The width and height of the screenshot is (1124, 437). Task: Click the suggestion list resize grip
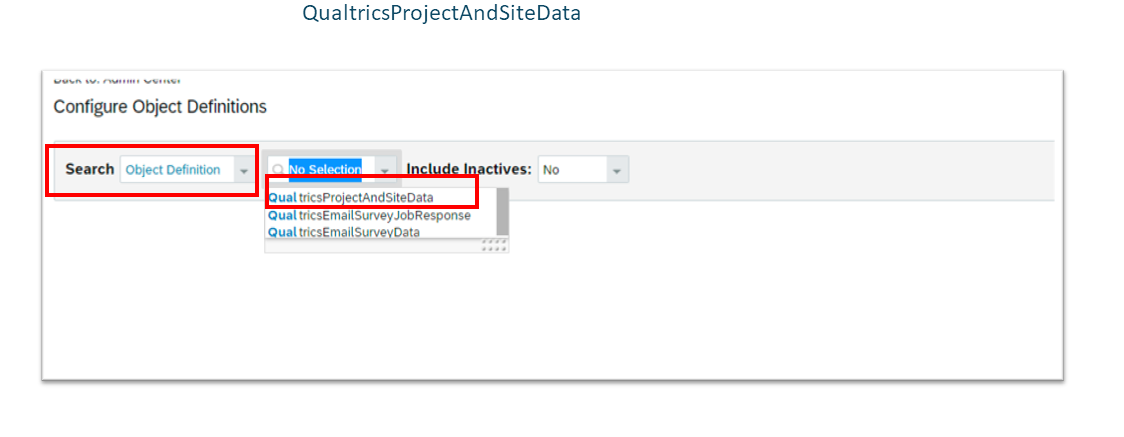coord(495,246)
